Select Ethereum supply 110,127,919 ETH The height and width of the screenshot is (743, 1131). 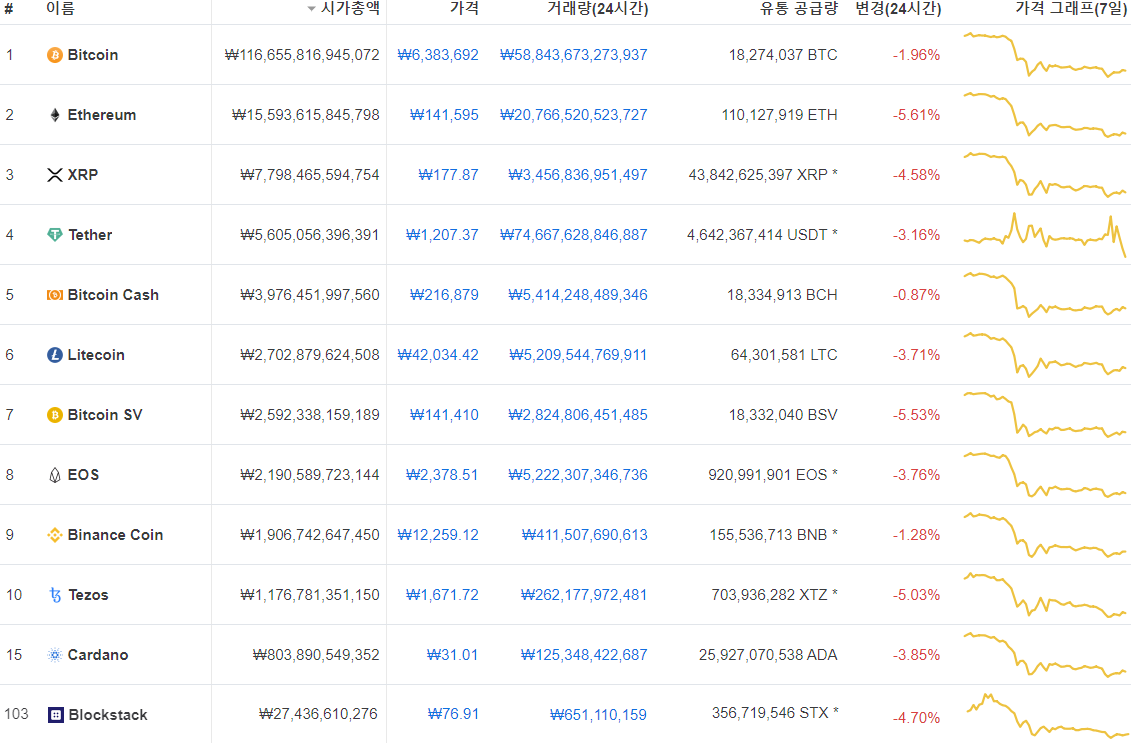pos(779,115)
